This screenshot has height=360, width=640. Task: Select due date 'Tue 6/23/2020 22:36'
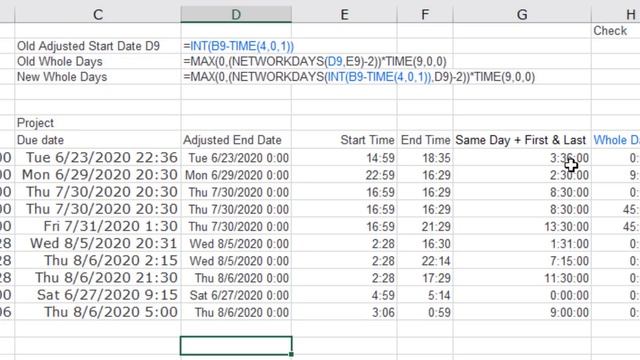click(102, 158)
